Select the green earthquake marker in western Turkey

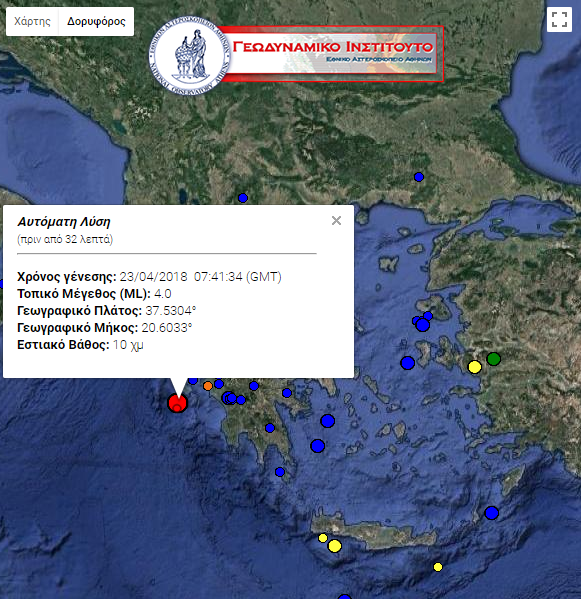[x=494, y=359]
